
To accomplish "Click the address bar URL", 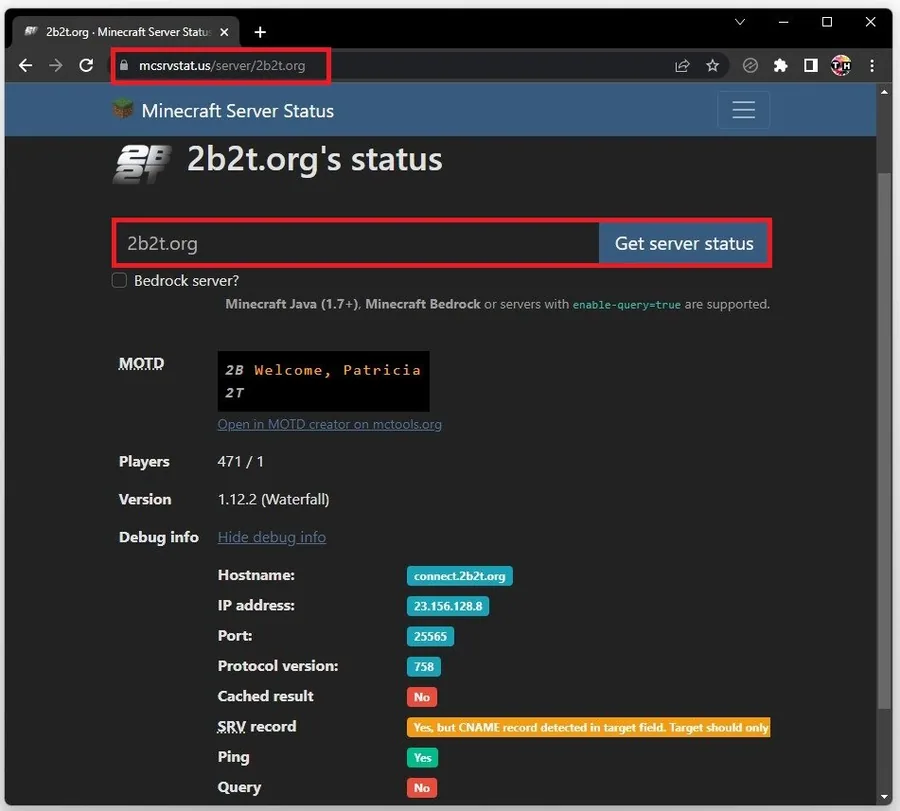I will pos(222,66).
